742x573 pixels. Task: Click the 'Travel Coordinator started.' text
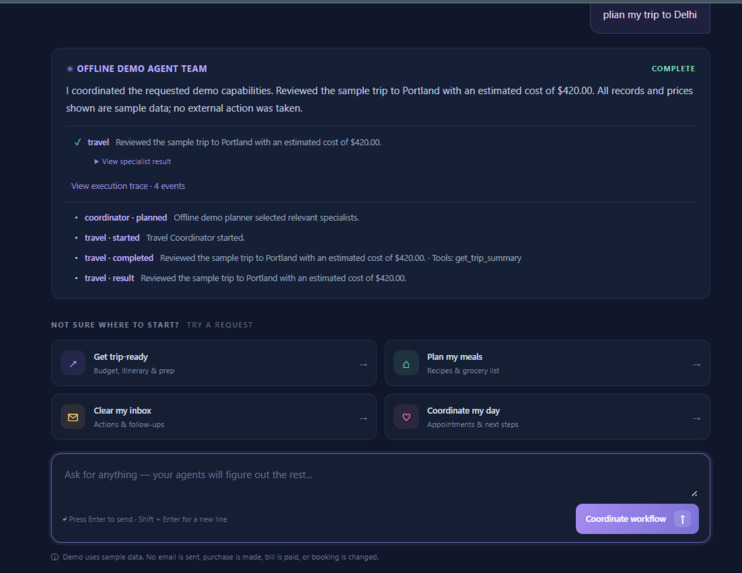click(x=195, y=238)
